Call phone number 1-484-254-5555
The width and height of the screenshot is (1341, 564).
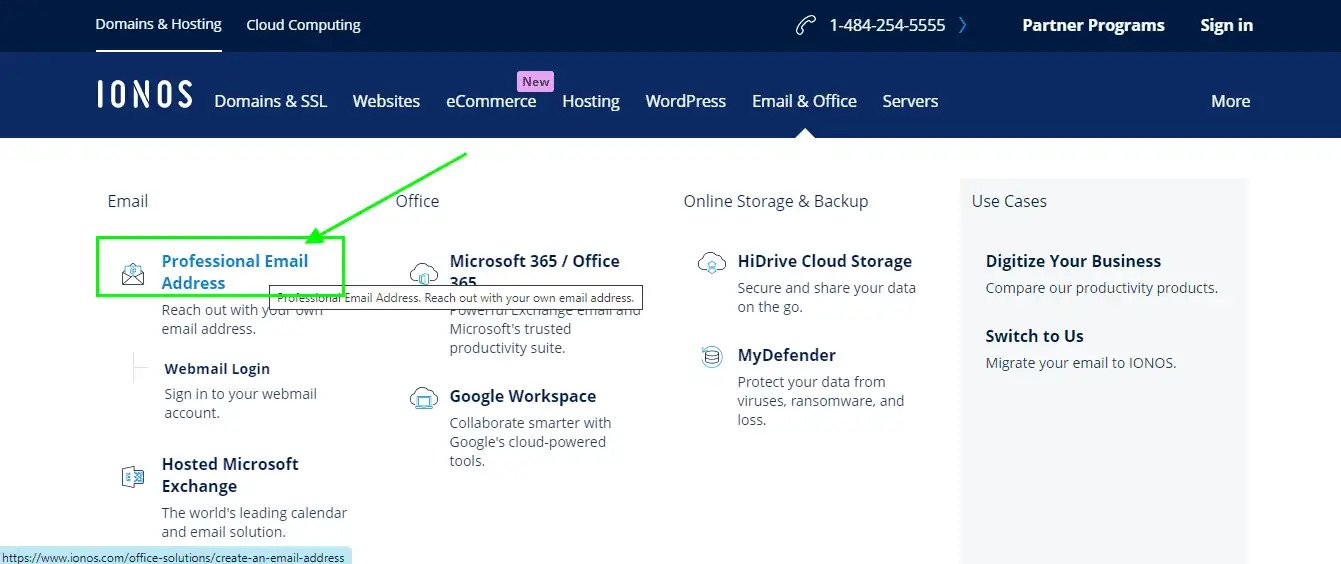887,25
